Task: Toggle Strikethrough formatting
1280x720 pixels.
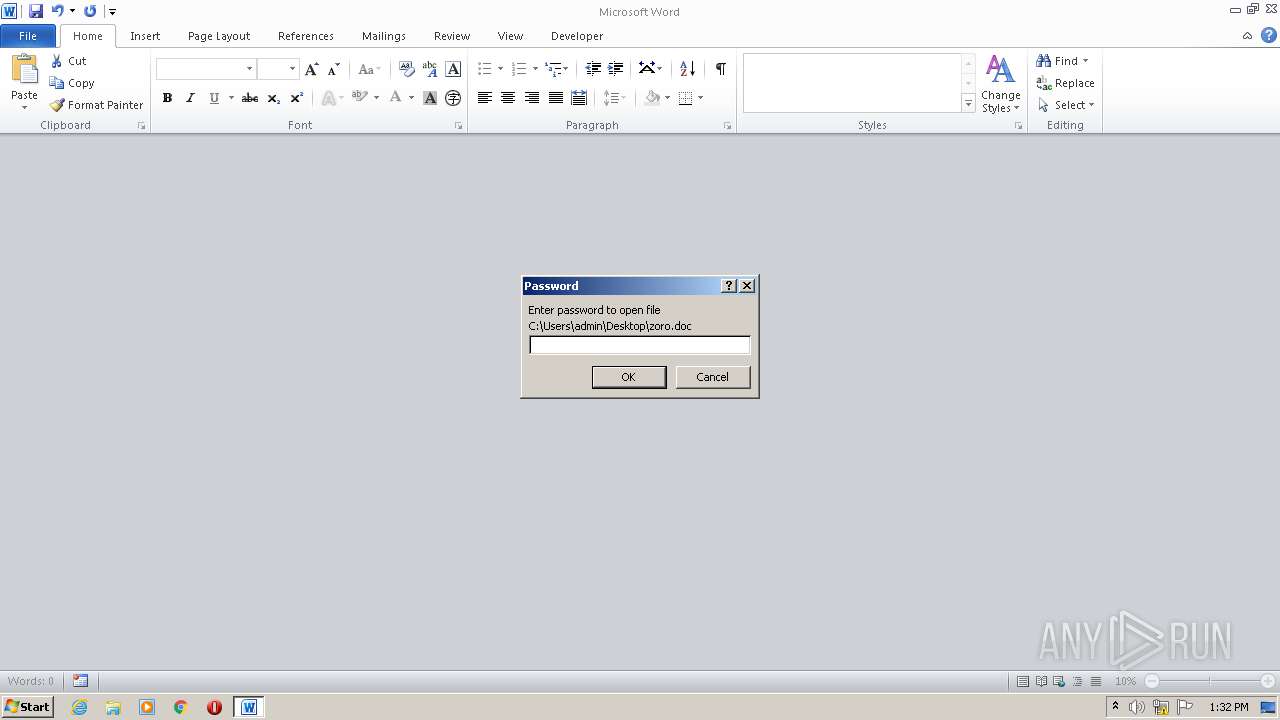Action: [x=250, y=98]
